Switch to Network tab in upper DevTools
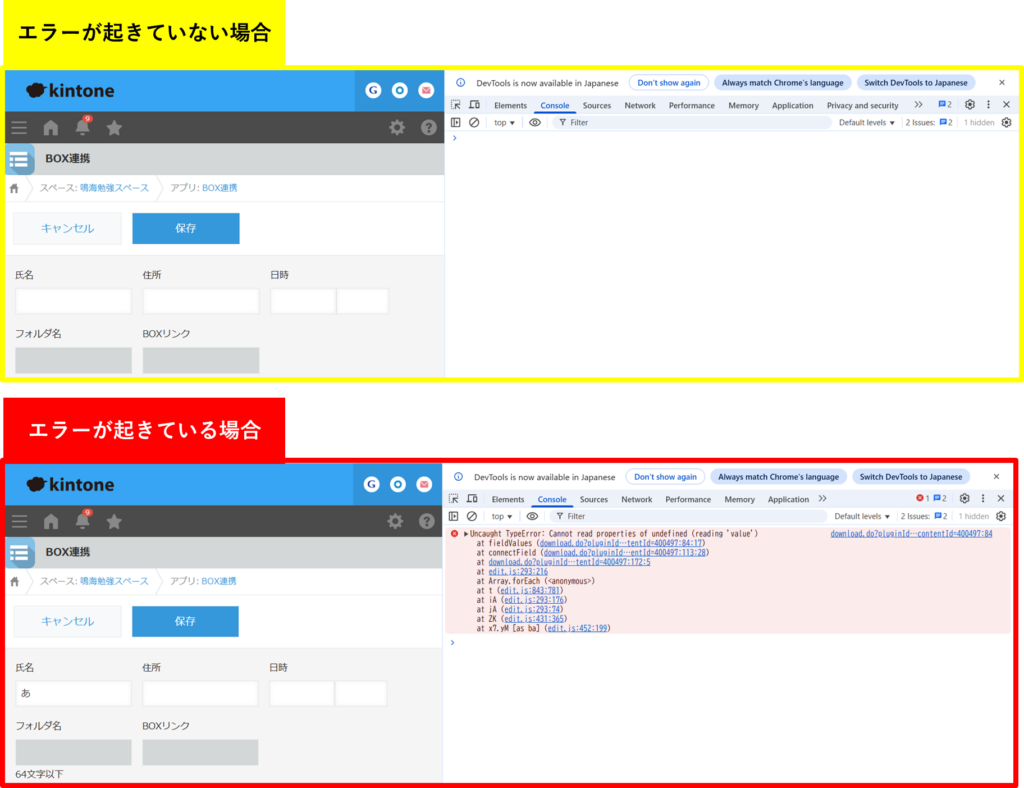Screen dimensions: 1024x788 tap(640, 105)
